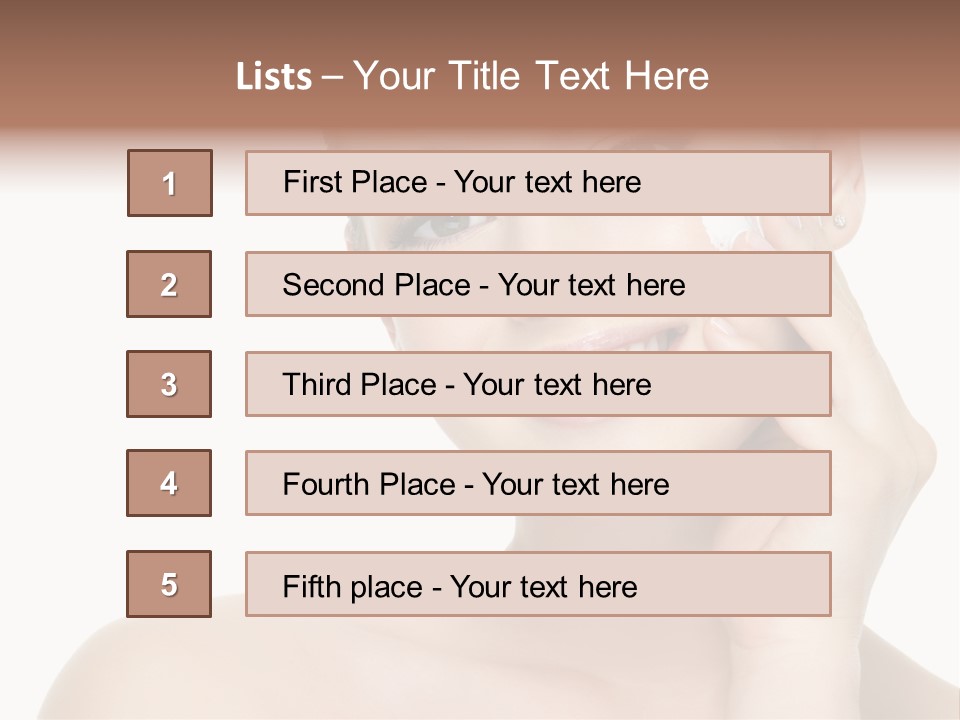Select the number 2 box
Image resolution: width=960 pixels, height=720 pixels.
[169, 284]
